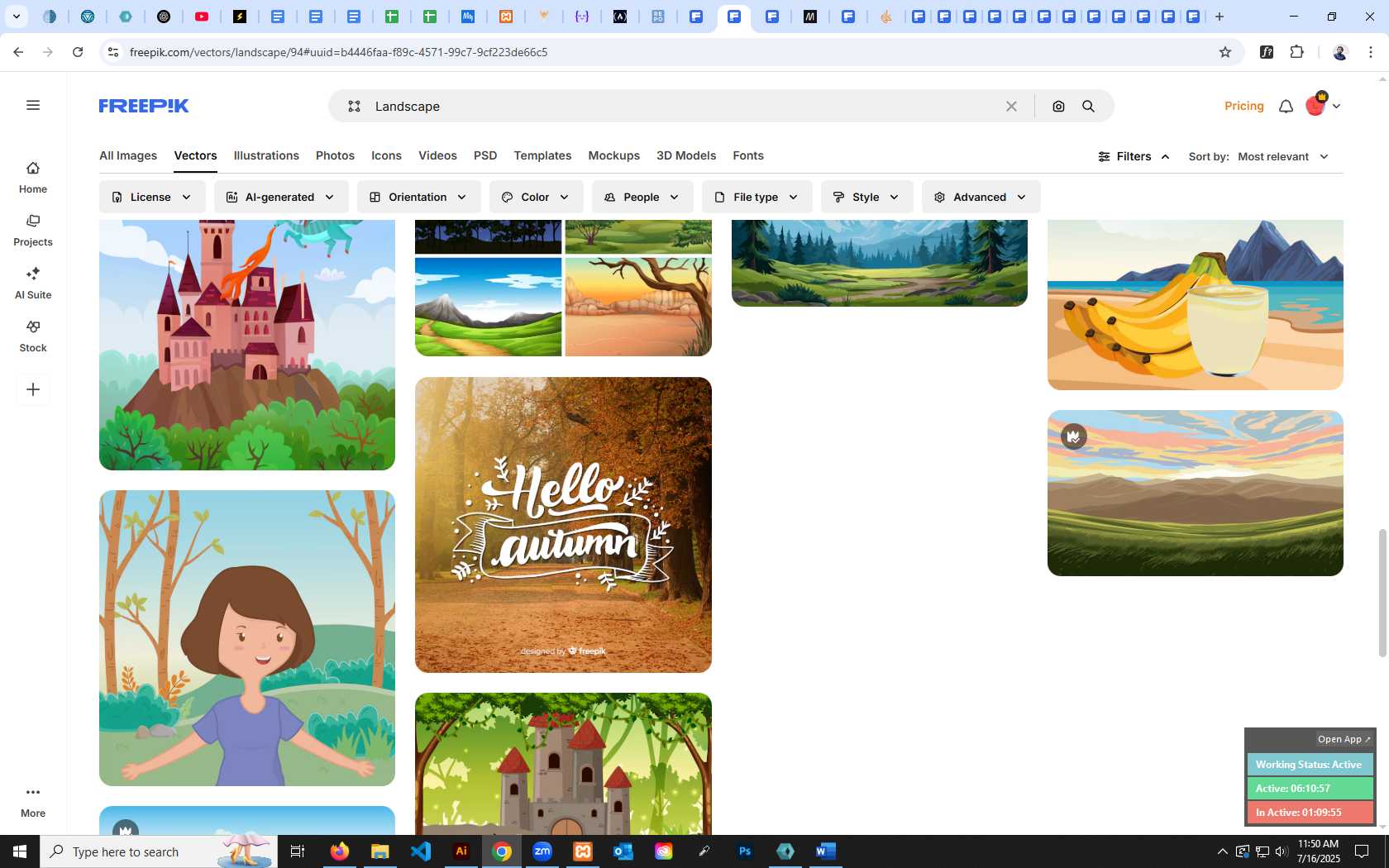The width and height of the screenshot is (1389, 868).
Task: Expand the Color filter
Action: coord(536,197)
